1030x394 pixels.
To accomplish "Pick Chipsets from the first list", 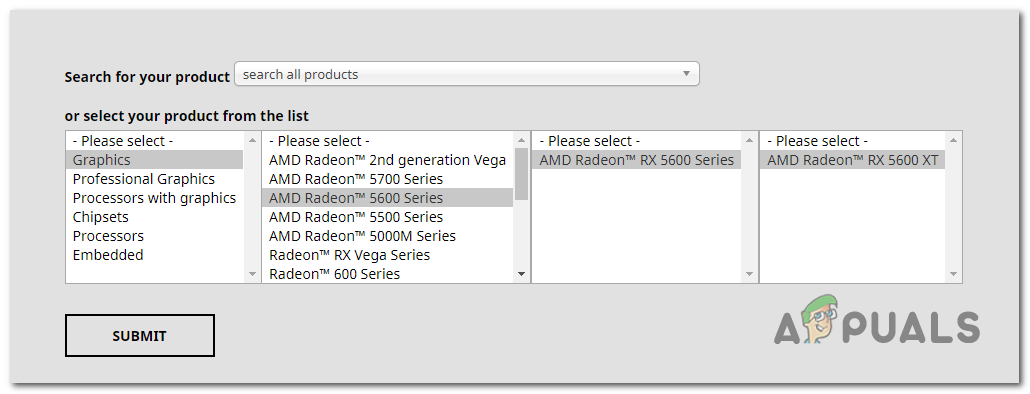I will [154, 217].
